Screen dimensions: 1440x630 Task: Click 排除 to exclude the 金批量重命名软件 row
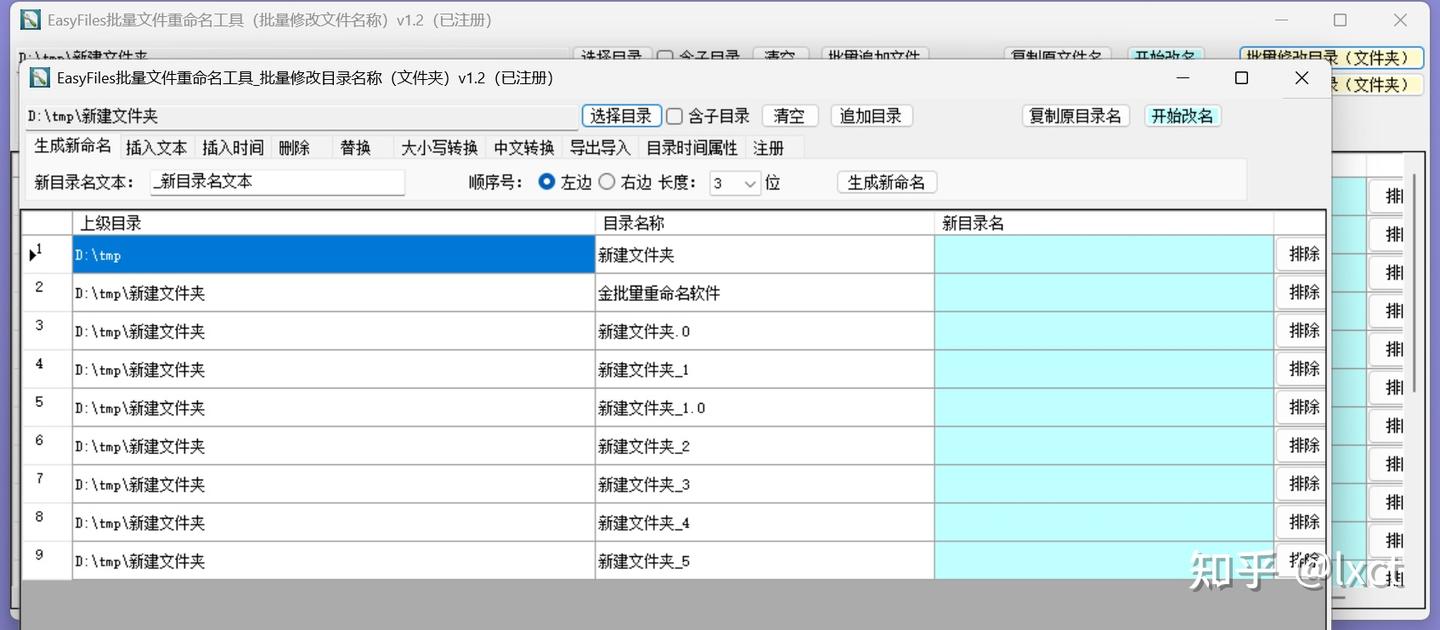tap(1301, 292)
